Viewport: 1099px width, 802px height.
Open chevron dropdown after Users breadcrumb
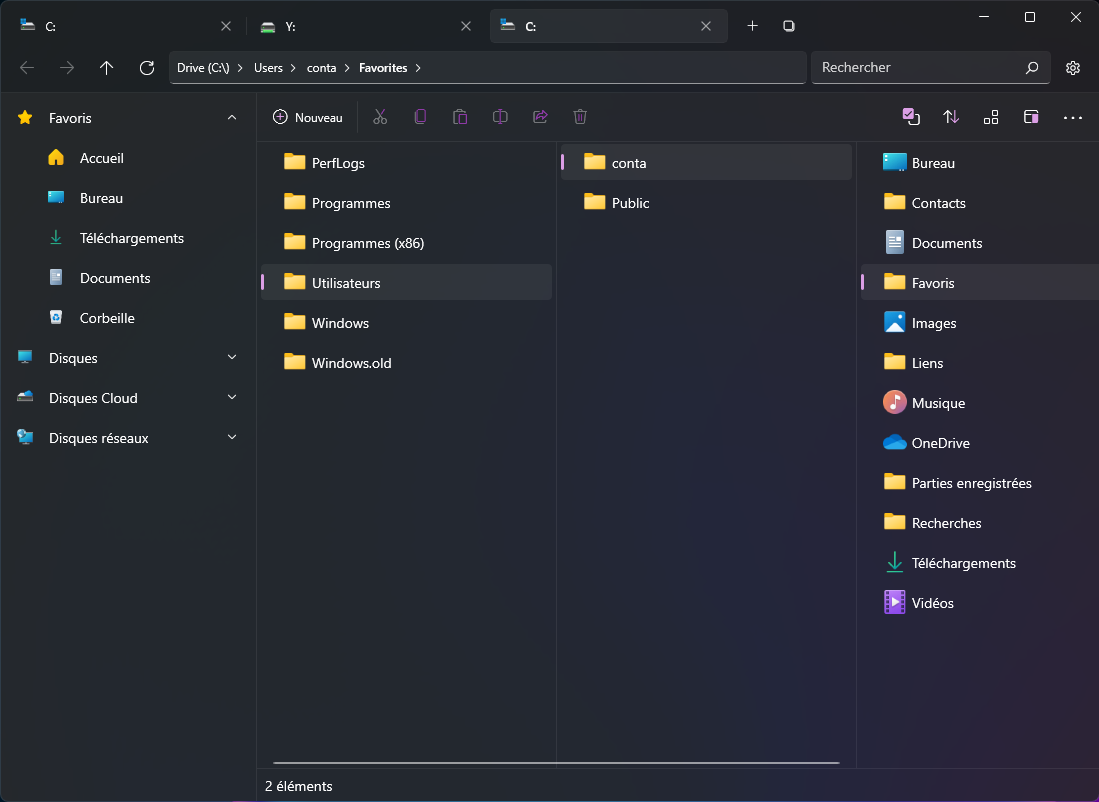[294, 68]
